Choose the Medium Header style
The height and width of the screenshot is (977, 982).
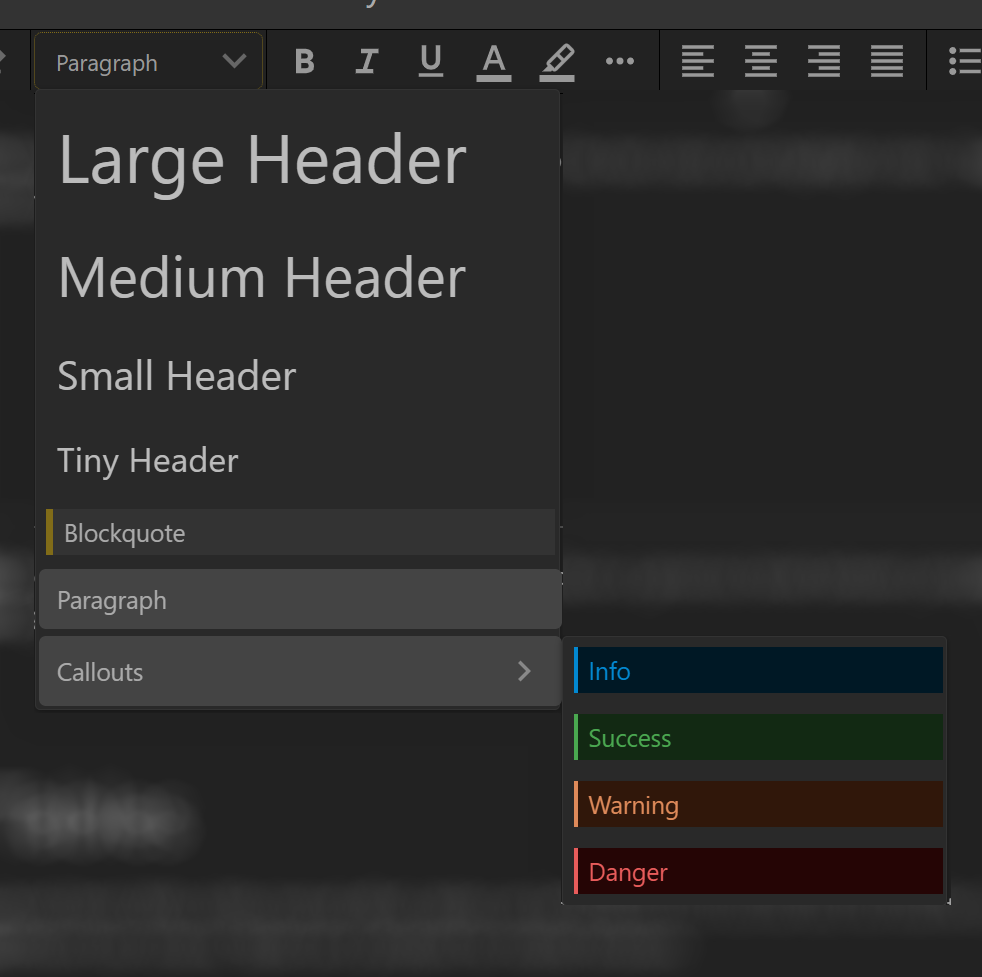point(262,277)
